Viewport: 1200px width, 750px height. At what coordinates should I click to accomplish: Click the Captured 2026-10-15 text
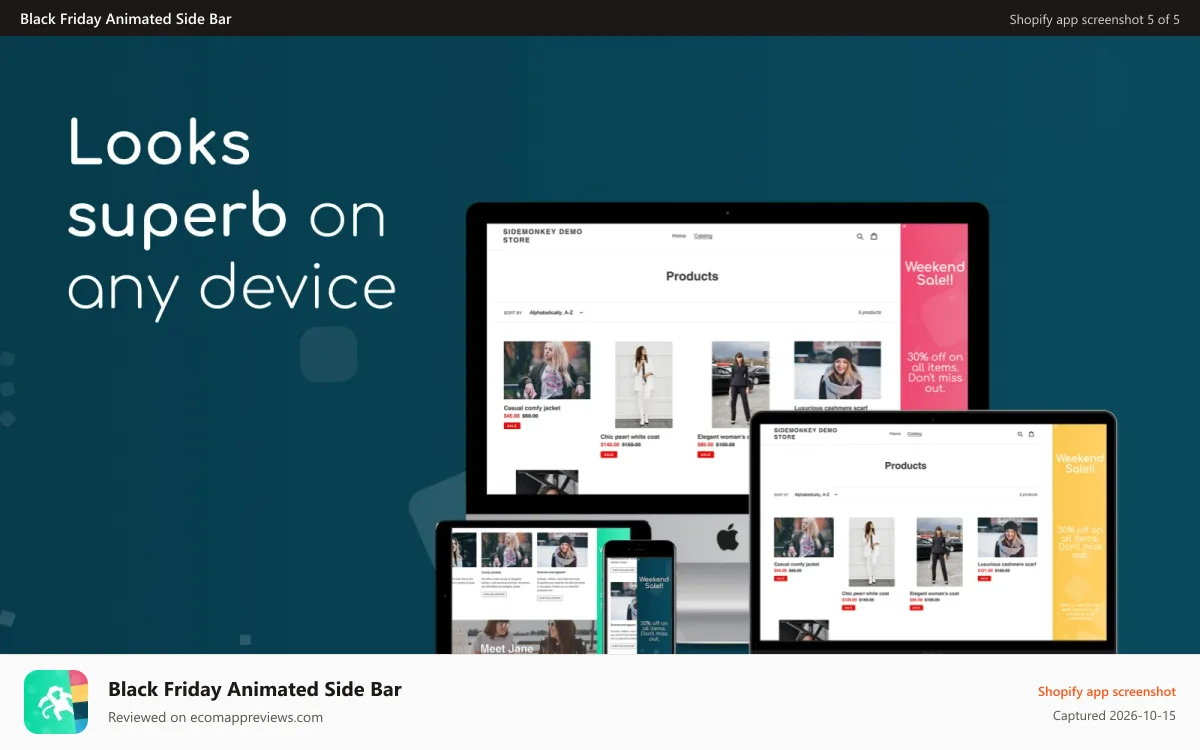click(x=1114, y=716)
